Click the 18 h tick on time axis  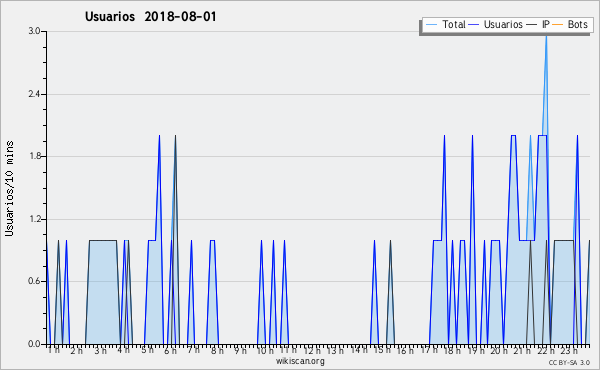453,350
